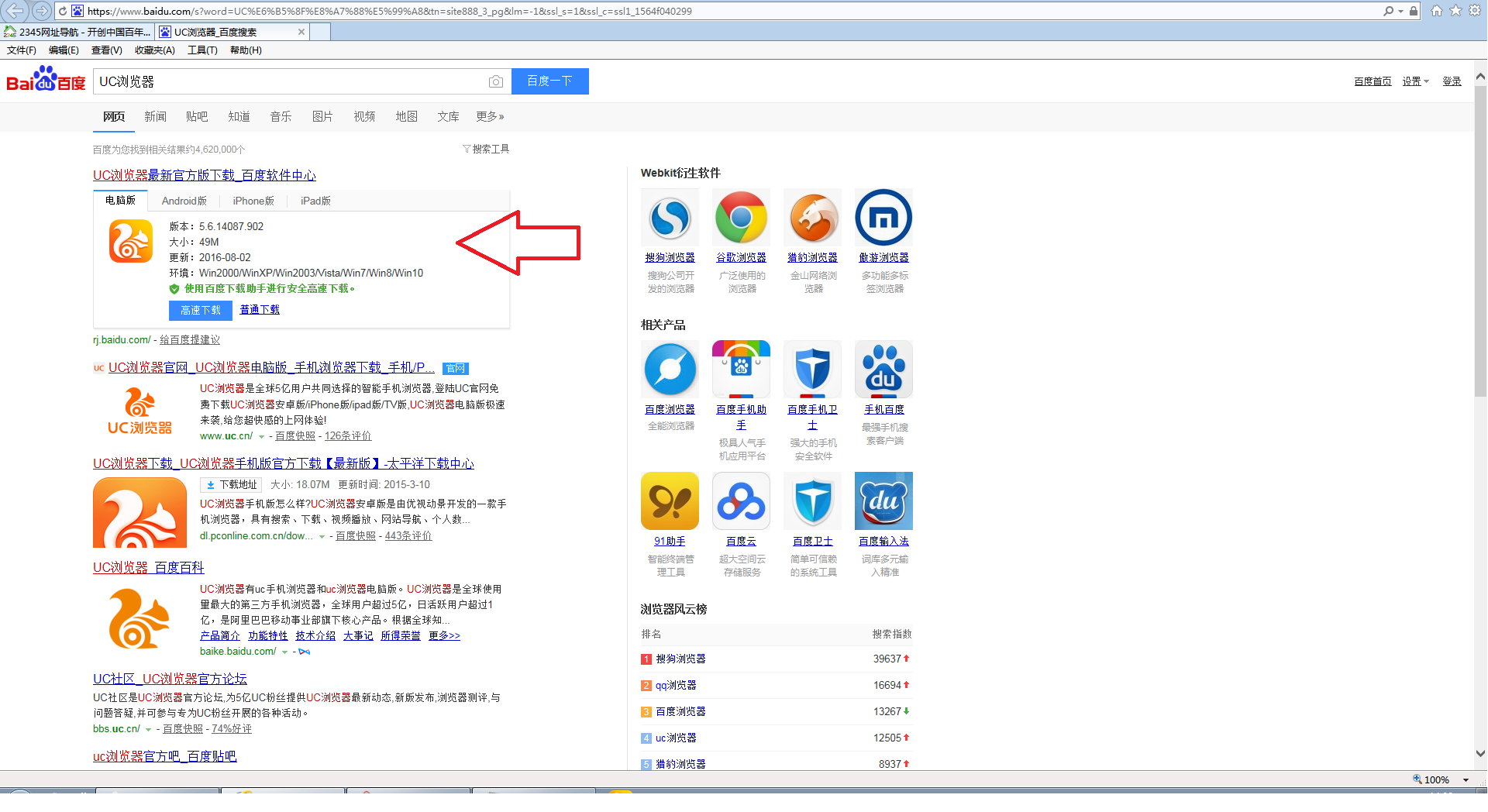Viewport: 1488px width, 812px height.
Task: Open the Baidu mobile assistant icon
Action: pyautogui.click(x=741, y=370)
